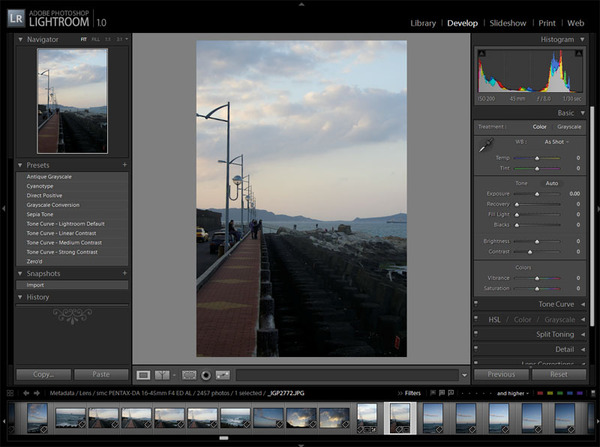Go forward using the right arrow in the filmstrip bar
This screenshot has height=447, width=600.
pos(37,393)
